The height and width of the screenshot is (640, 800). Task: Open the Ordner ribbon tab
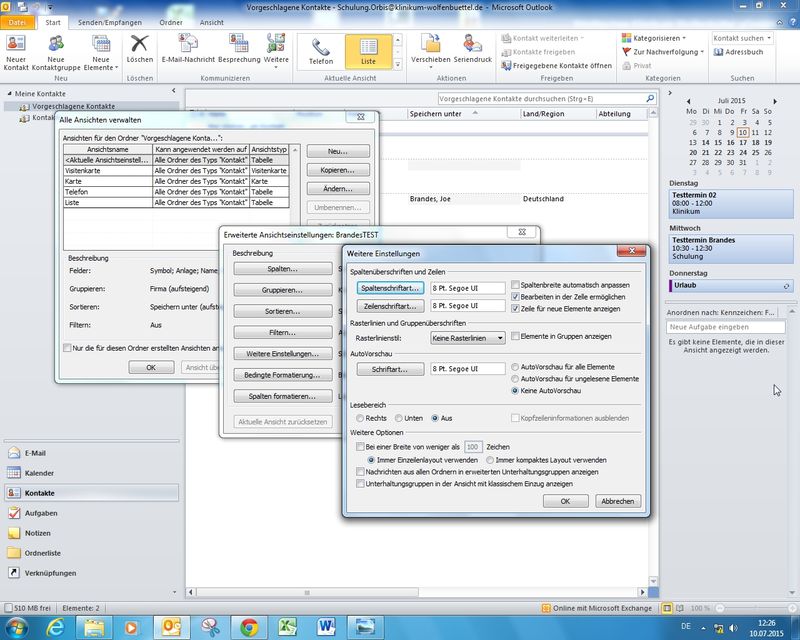171,21
